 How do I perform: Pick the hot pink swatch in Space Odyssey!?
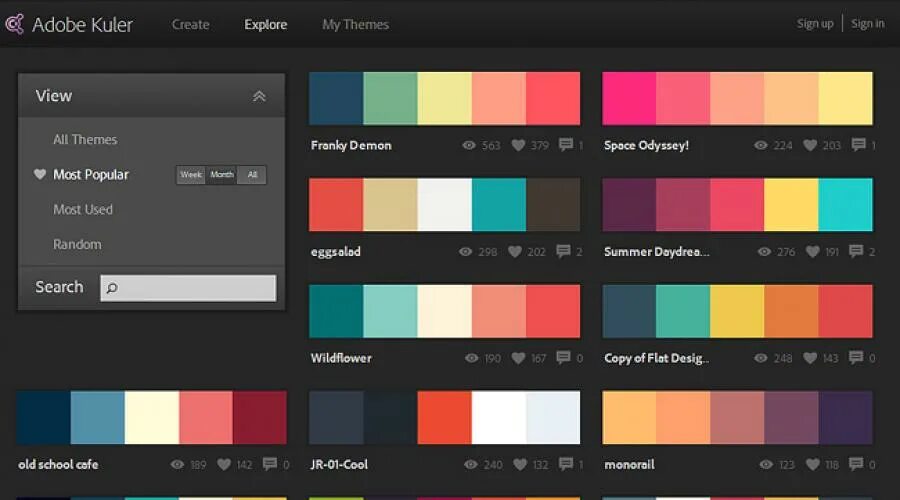click(629, 98)
